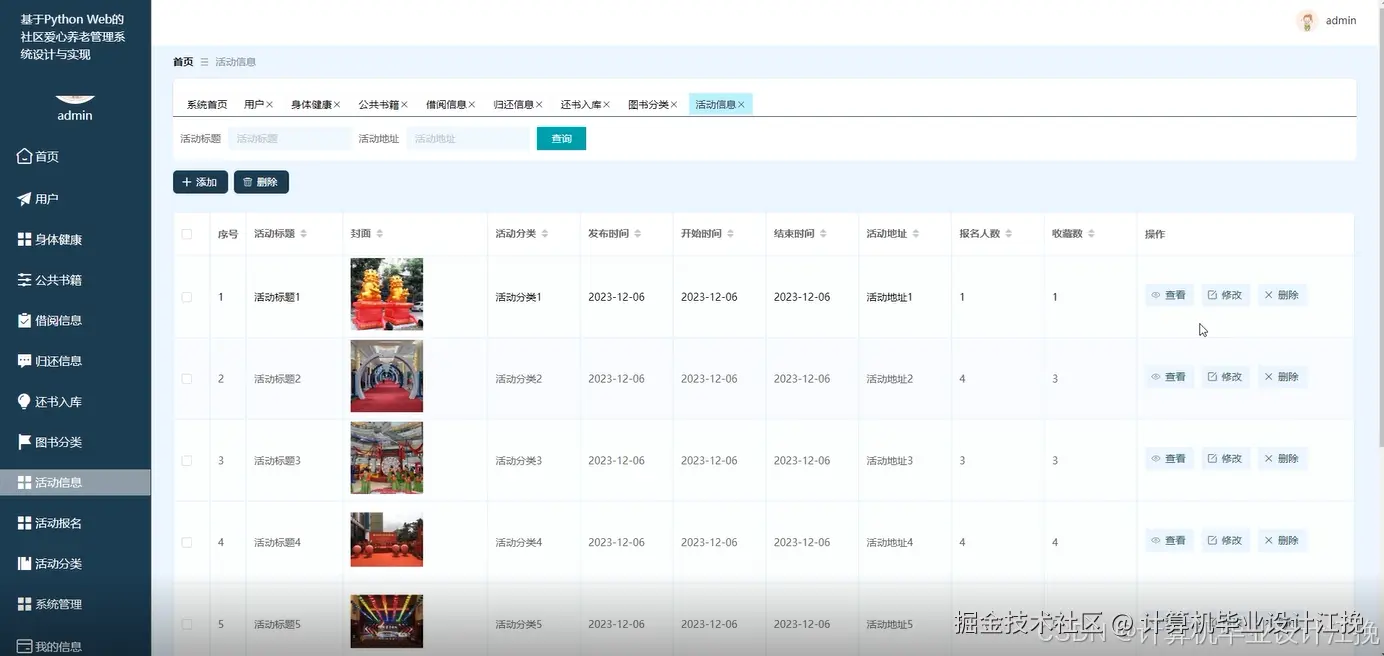Image resolution: width=1384 pixels, height=656 pixels.
Task: Open 归还信息 sidebar menu
Action: coord(75,361)
